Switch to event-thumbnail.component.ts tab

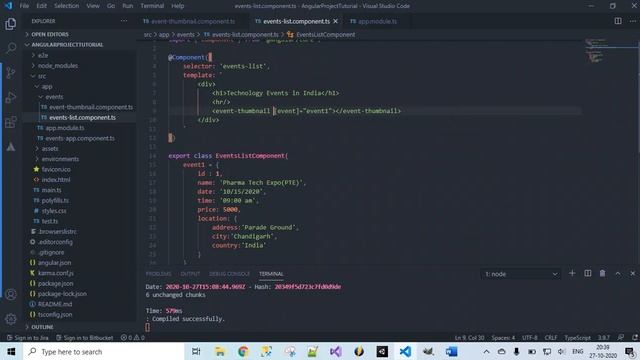pyautogui.click(x=193, y=21)
